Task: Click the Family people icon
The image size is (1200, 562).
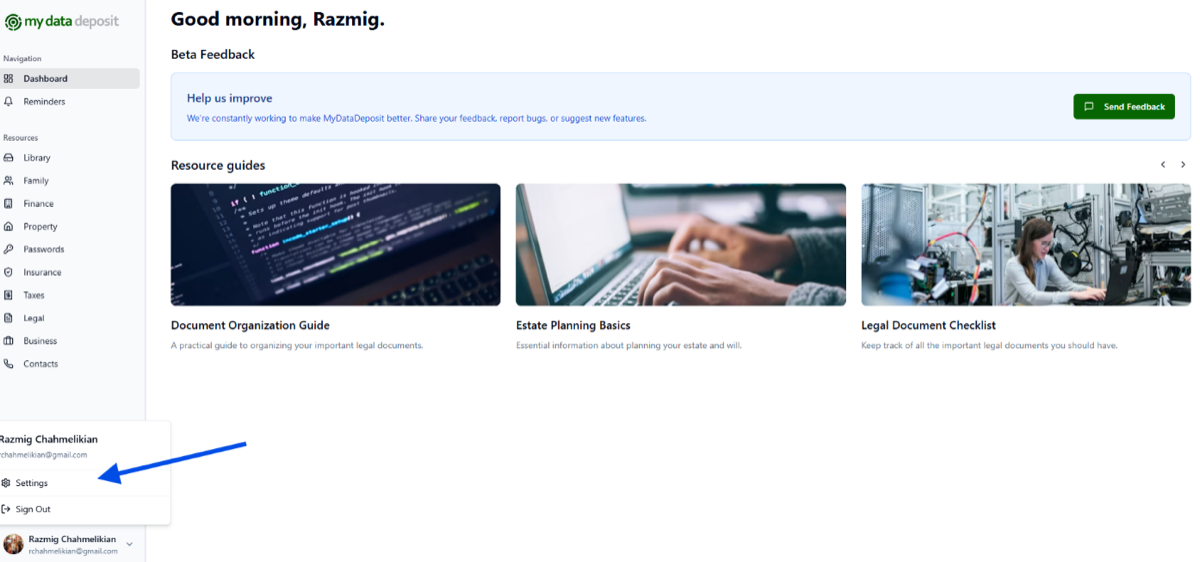Action: [8, 181]
